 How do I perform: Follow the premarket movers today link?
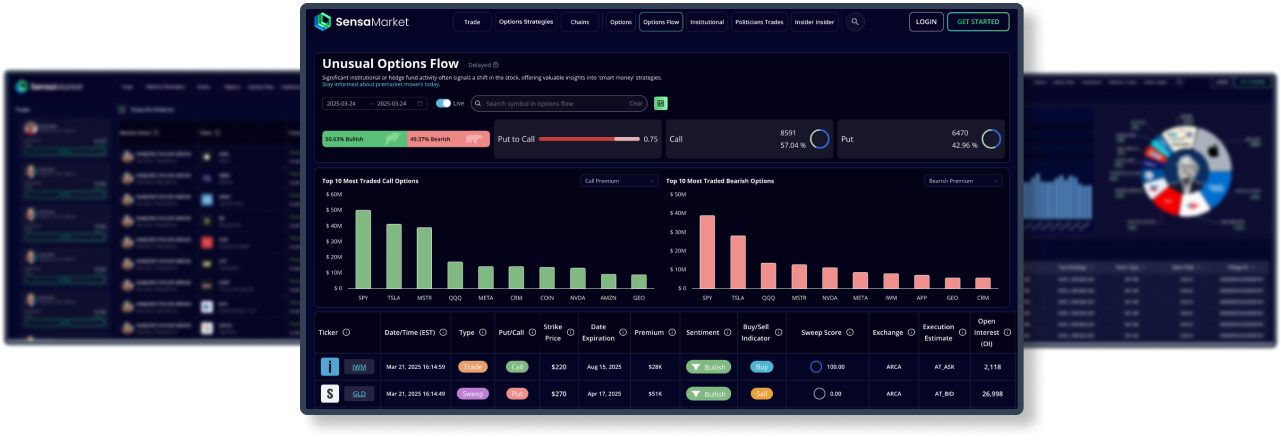pos(381,84)
